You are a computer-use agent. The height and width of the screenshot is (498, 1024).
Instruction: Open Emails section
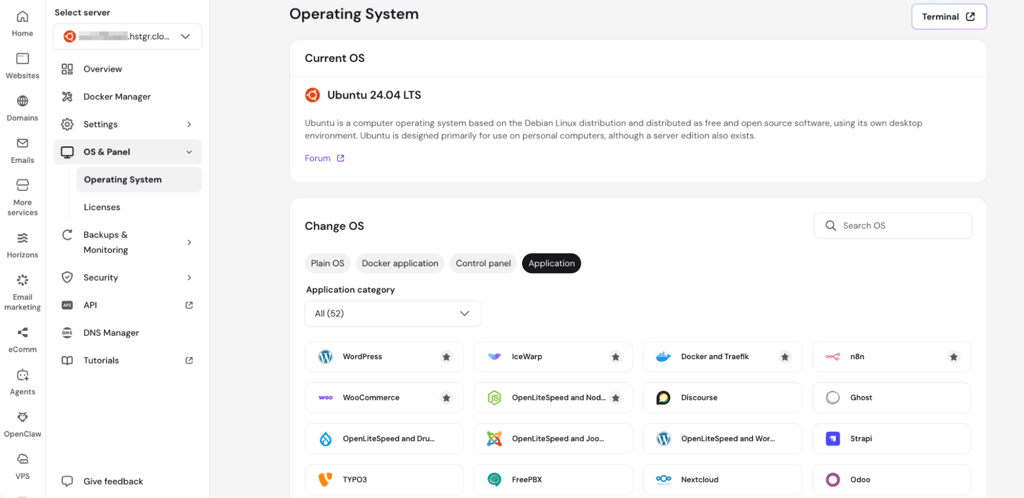click(x=22, y=151)
